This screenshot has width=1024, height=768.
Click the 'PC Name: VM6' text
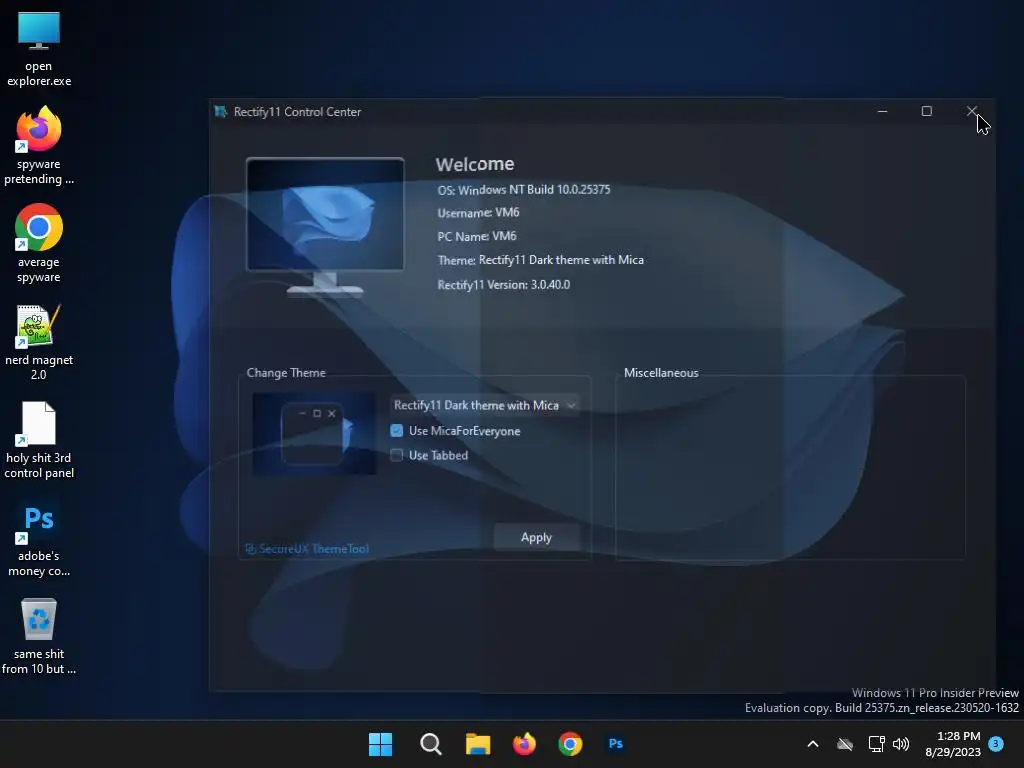click(x=477, y=236)
